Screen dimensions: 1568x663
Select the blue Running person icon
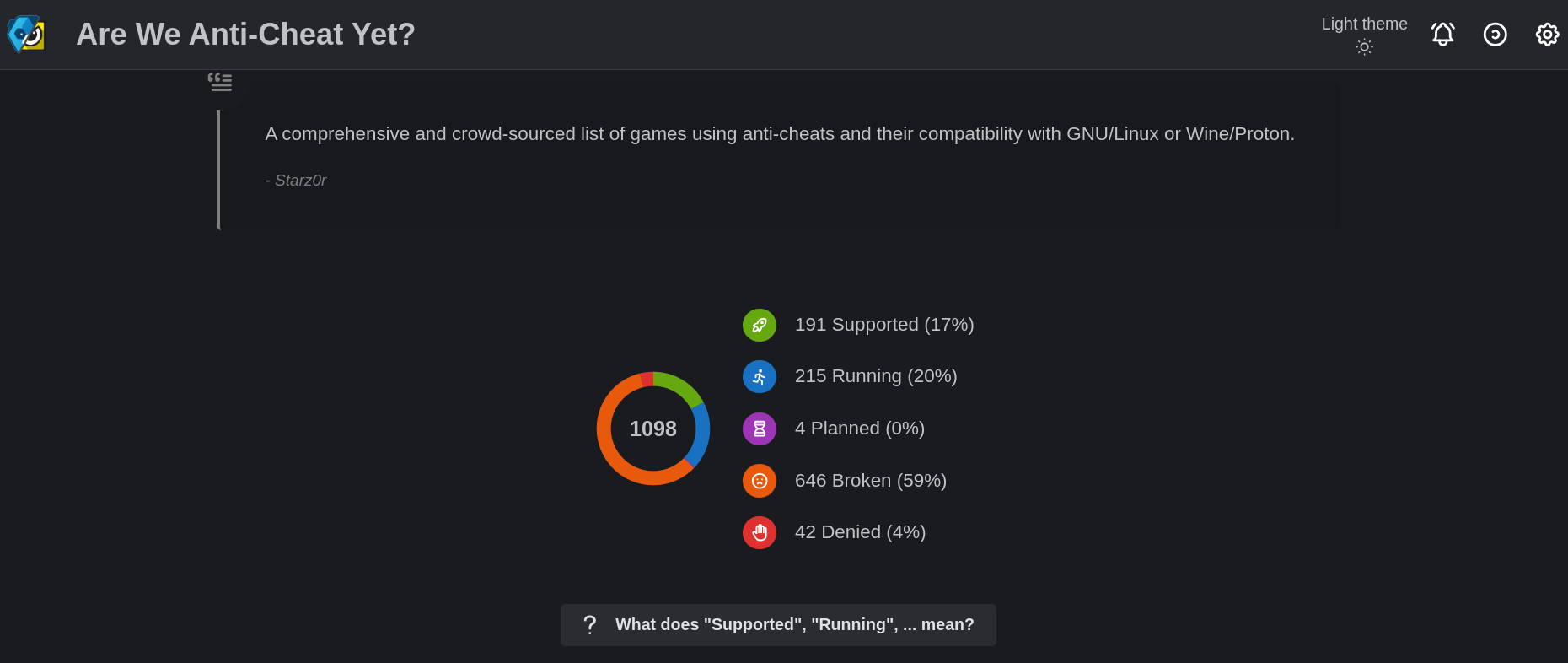pos(759,376)
